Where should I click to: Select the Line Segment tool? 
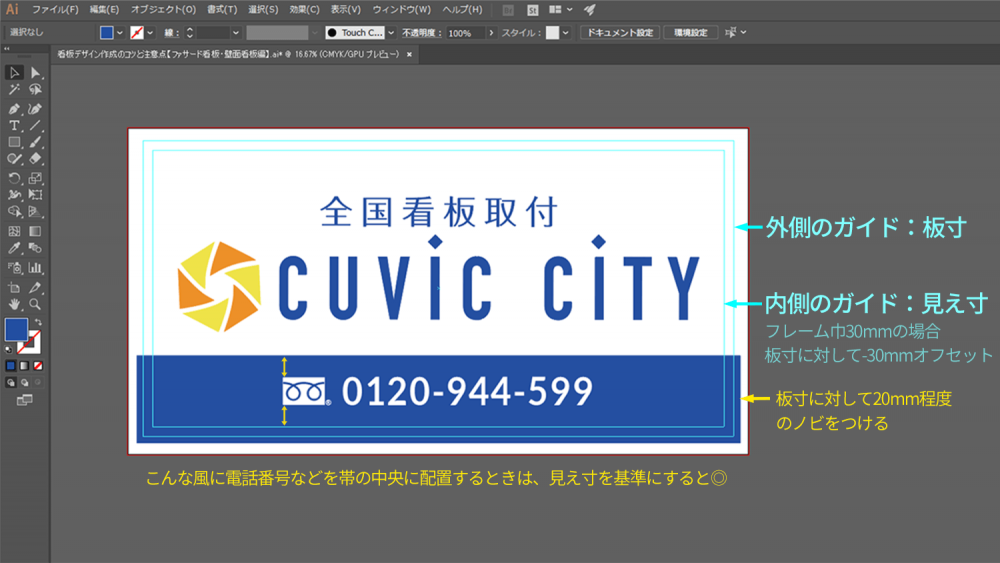[x=35, y=126]
